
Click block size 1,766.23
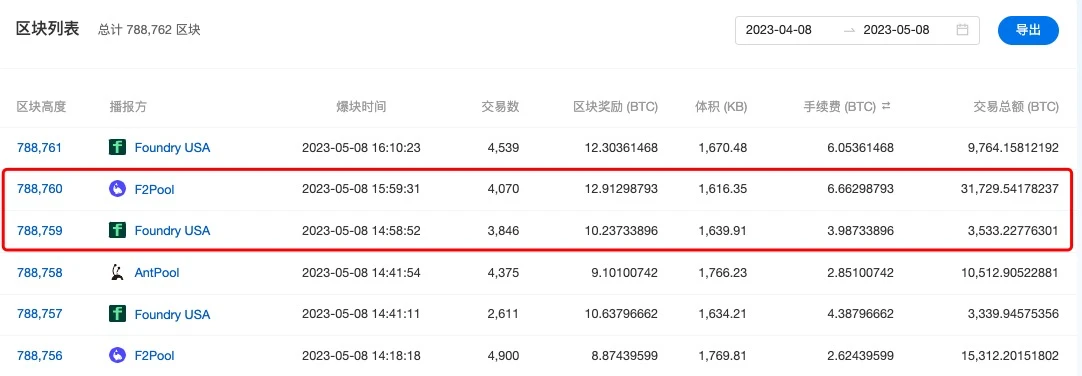[x=723, y=273]
